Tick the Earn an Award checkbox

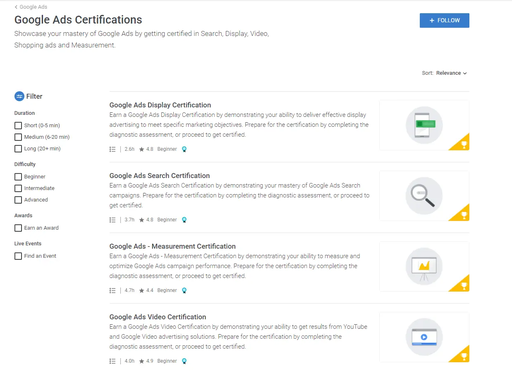click(x=18, y=228)
